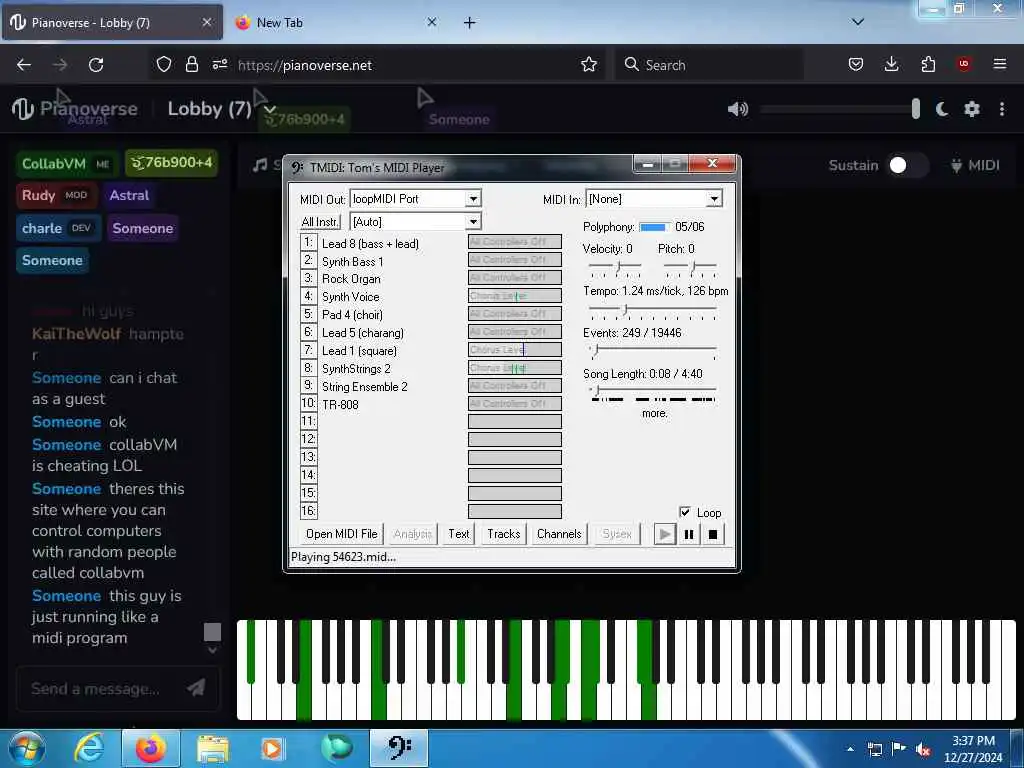Pause TMIDI playback

pyautogui.click(x=688, y=534)
